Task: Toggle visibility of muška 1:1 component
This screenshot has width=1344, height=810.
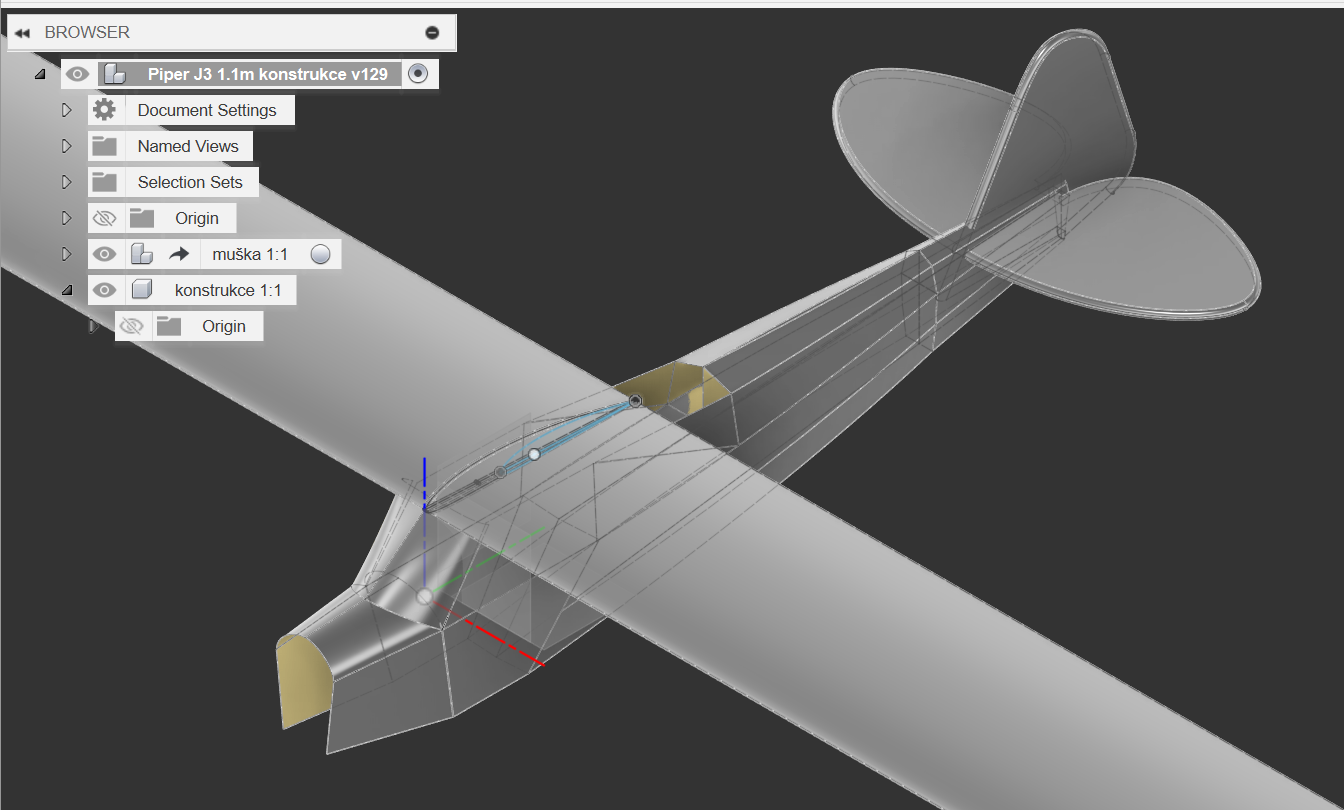Action: pos(104,255)
